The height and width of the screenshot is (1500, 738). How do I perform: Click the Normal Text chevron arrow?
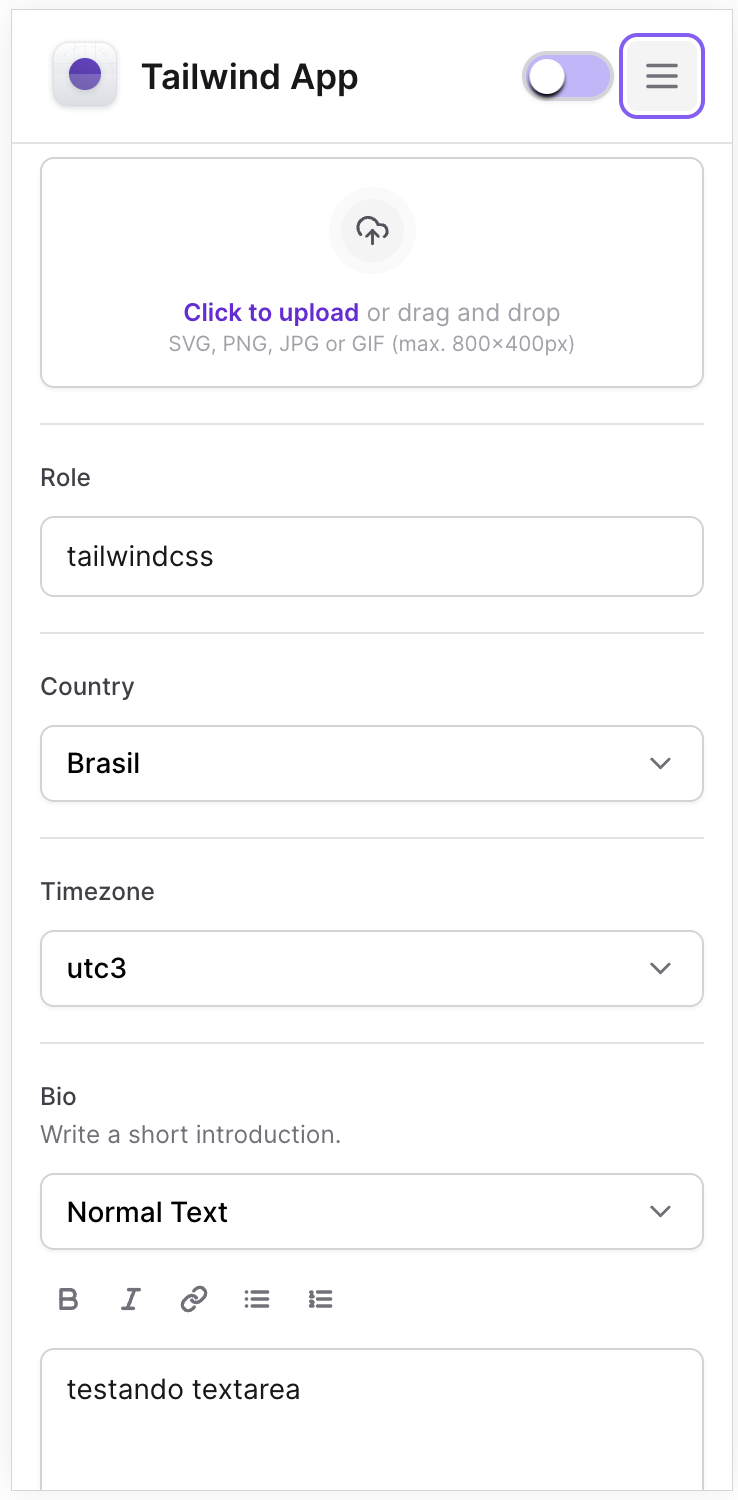point(660,1212)
